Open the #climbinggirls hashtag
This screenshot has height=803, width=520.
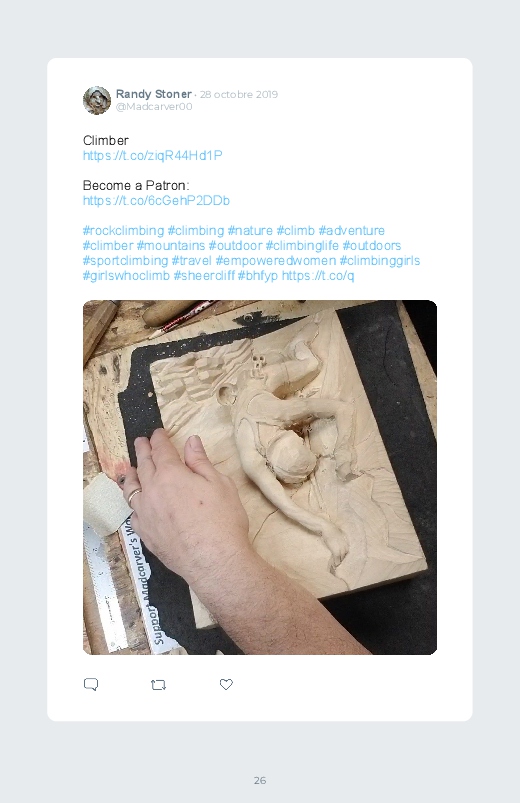380,261
